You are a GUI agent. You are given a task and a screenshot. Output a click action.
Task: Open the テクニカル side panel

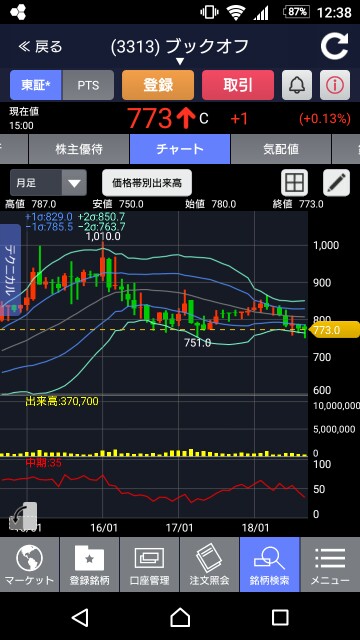tap(10, 270)
